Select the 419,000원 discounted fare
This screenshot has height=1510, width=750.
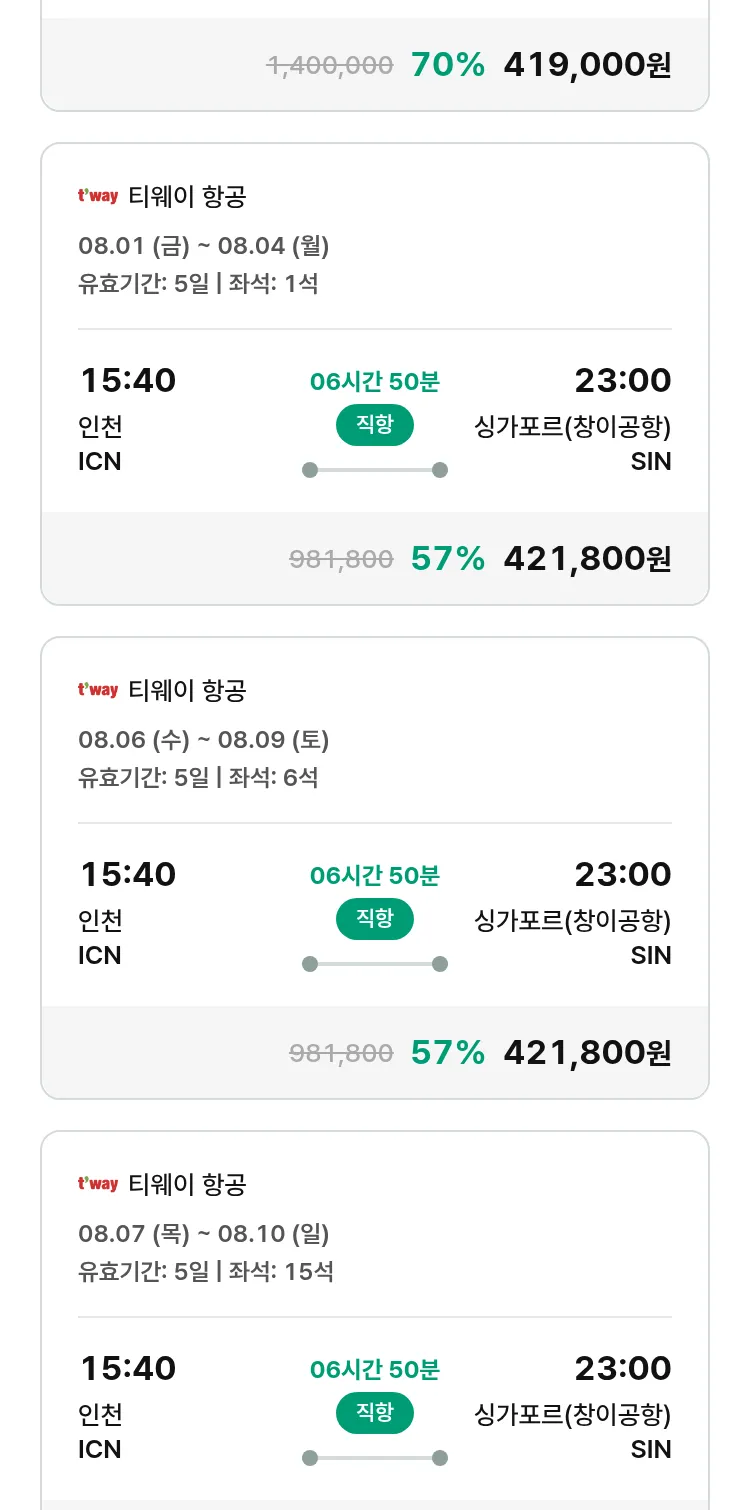point(587,65)
